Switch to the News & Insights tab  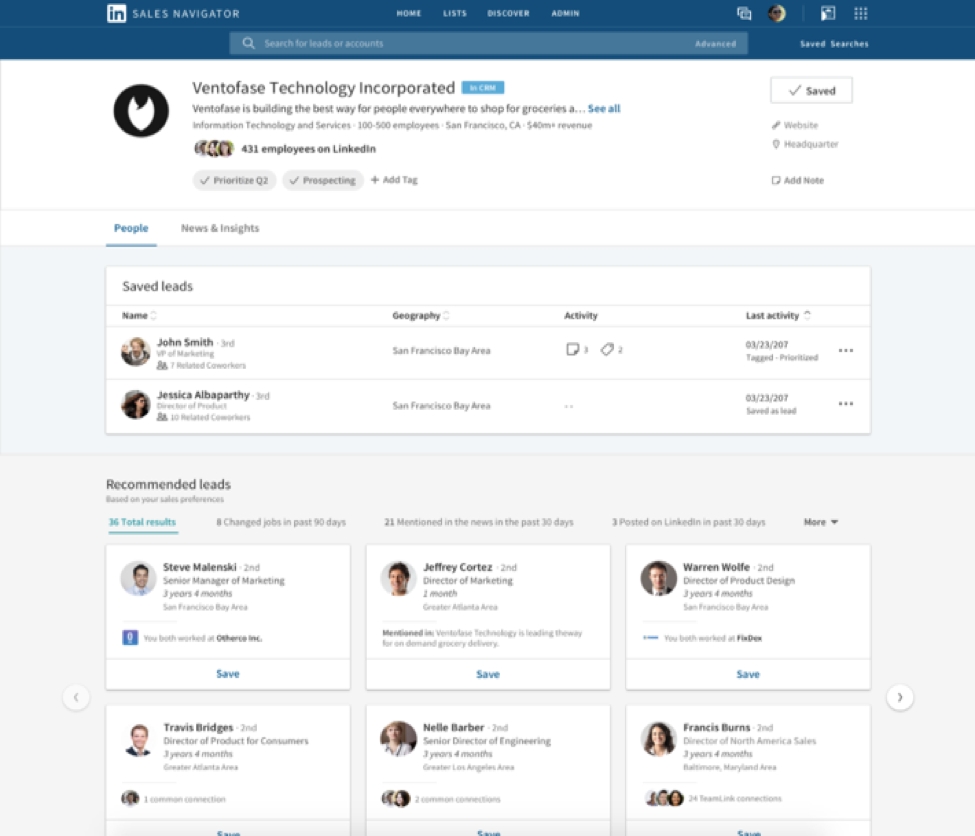click(x=220, y=228)
